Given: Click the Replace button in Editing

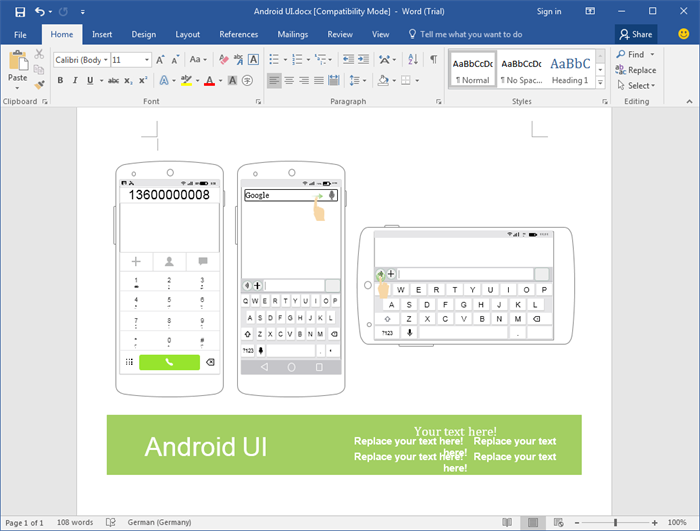Looking at the screenshot, I should [636, 70].
